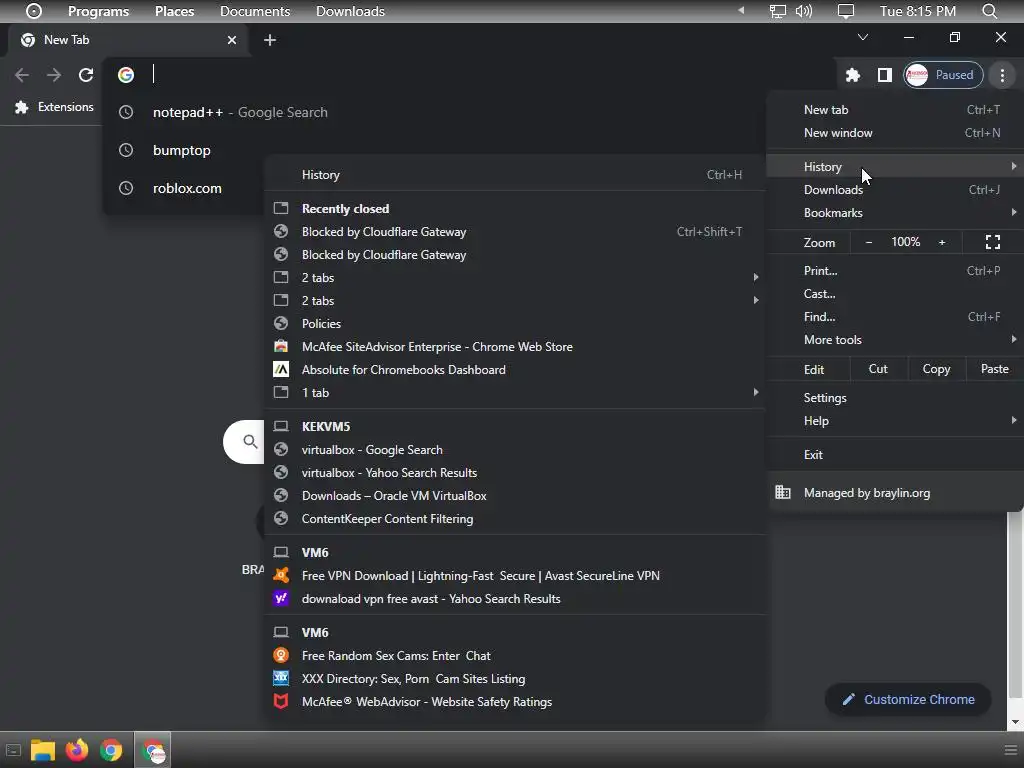The width and height of the screenshot is (1024, 768).
Task: Click Managed by braylin.org
Action: [x=895, y=493]
